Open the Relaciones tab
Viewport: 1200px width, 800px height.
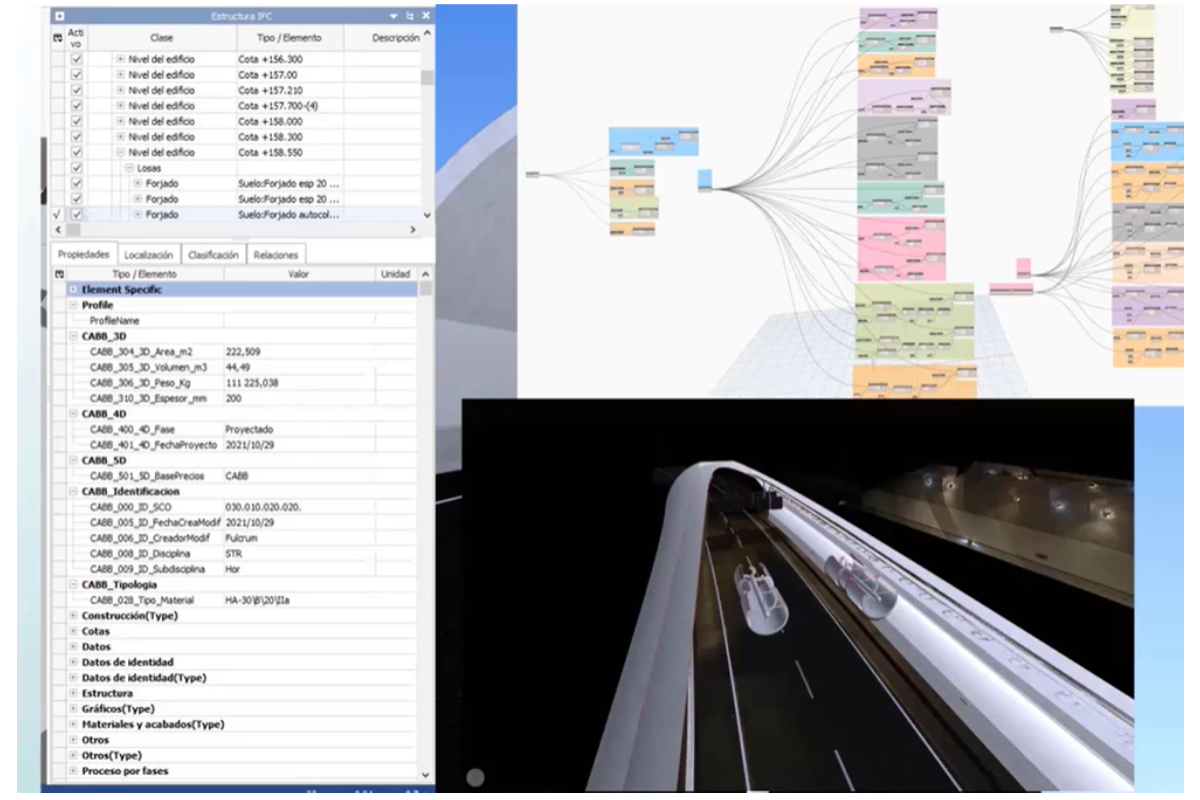tap(274, 255)
